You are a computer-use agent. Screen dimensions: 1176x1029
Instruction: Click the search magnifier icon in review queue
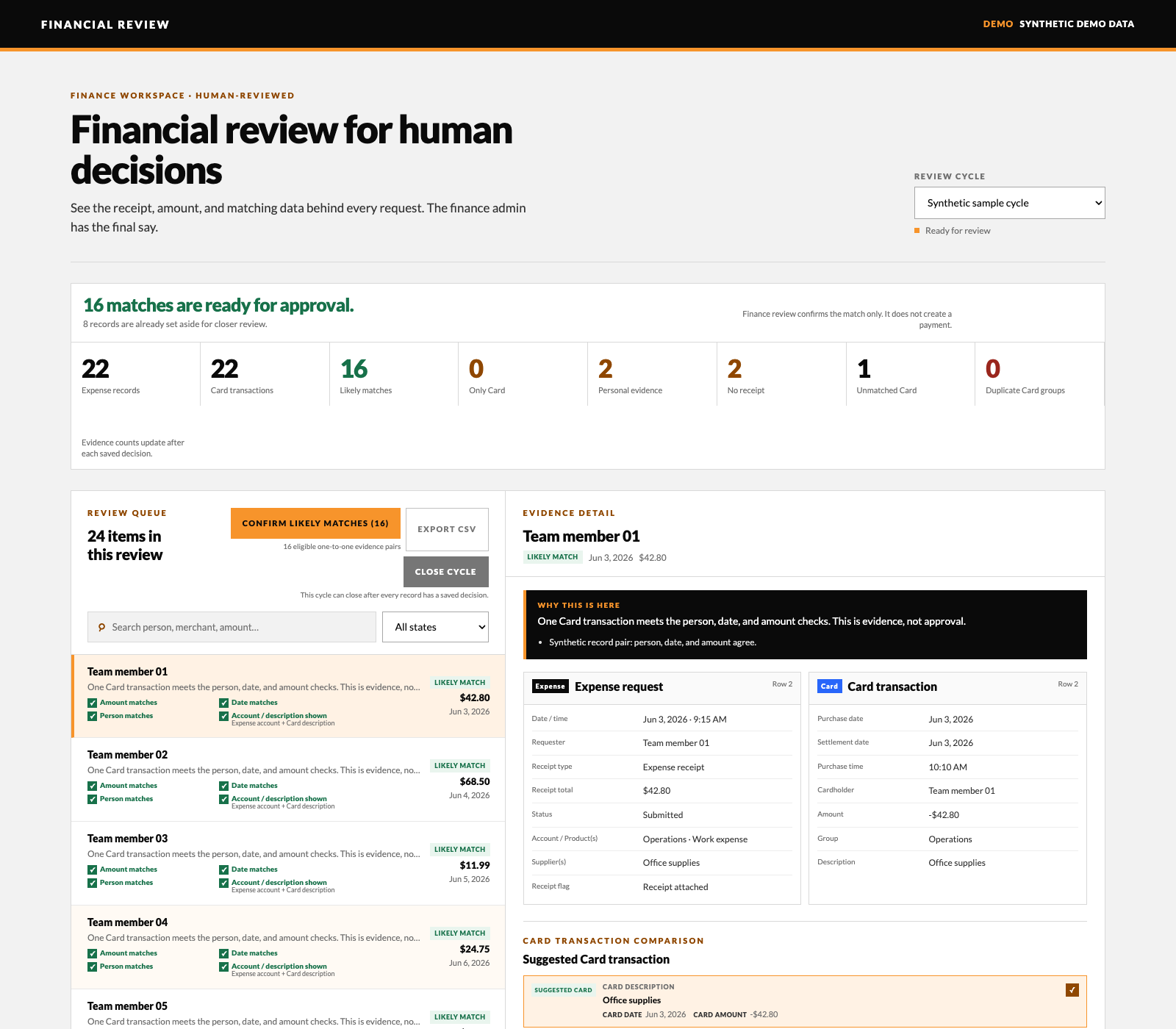point(101,628)
